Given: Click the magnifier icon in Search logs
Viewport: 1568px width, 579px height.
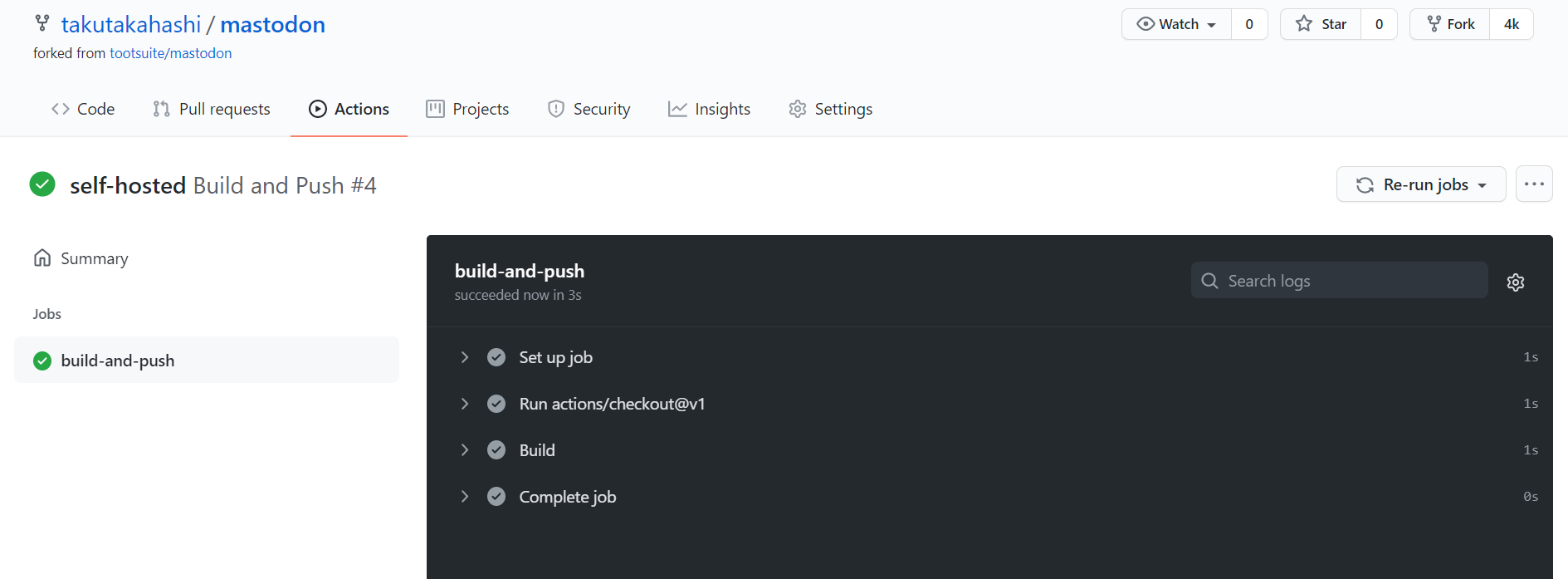Looking at the screenshot, I should click(1210, 281).
